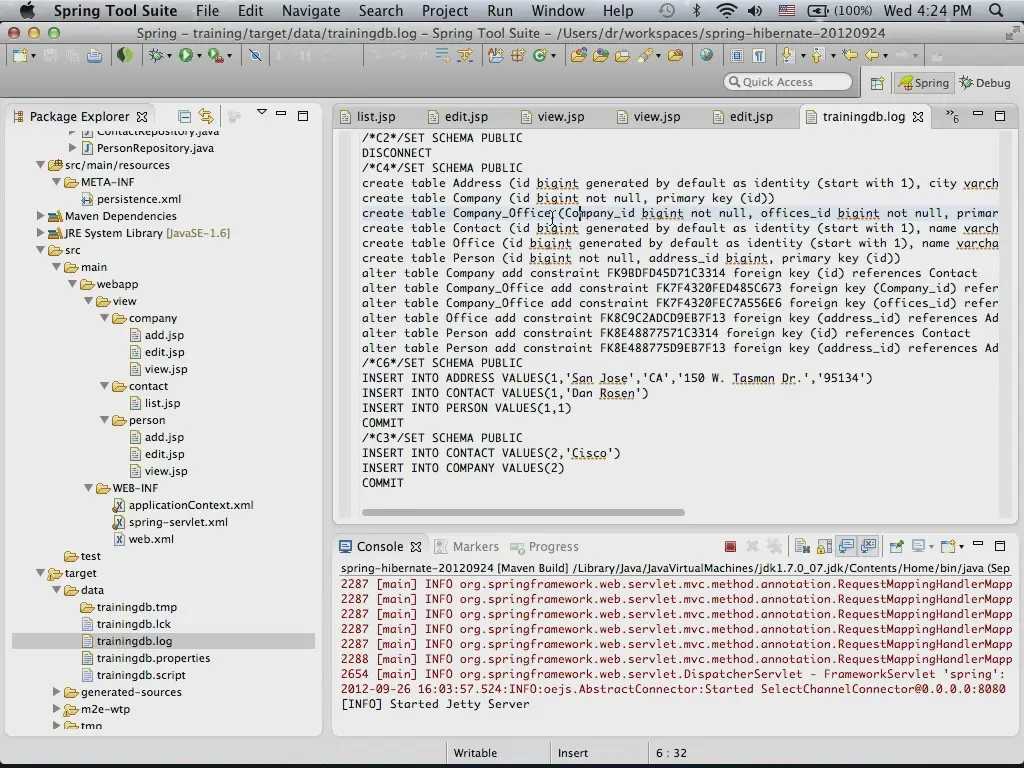Open macOS Spotlight search icon
Screen dimensions: 1024x768
[996, 10]
